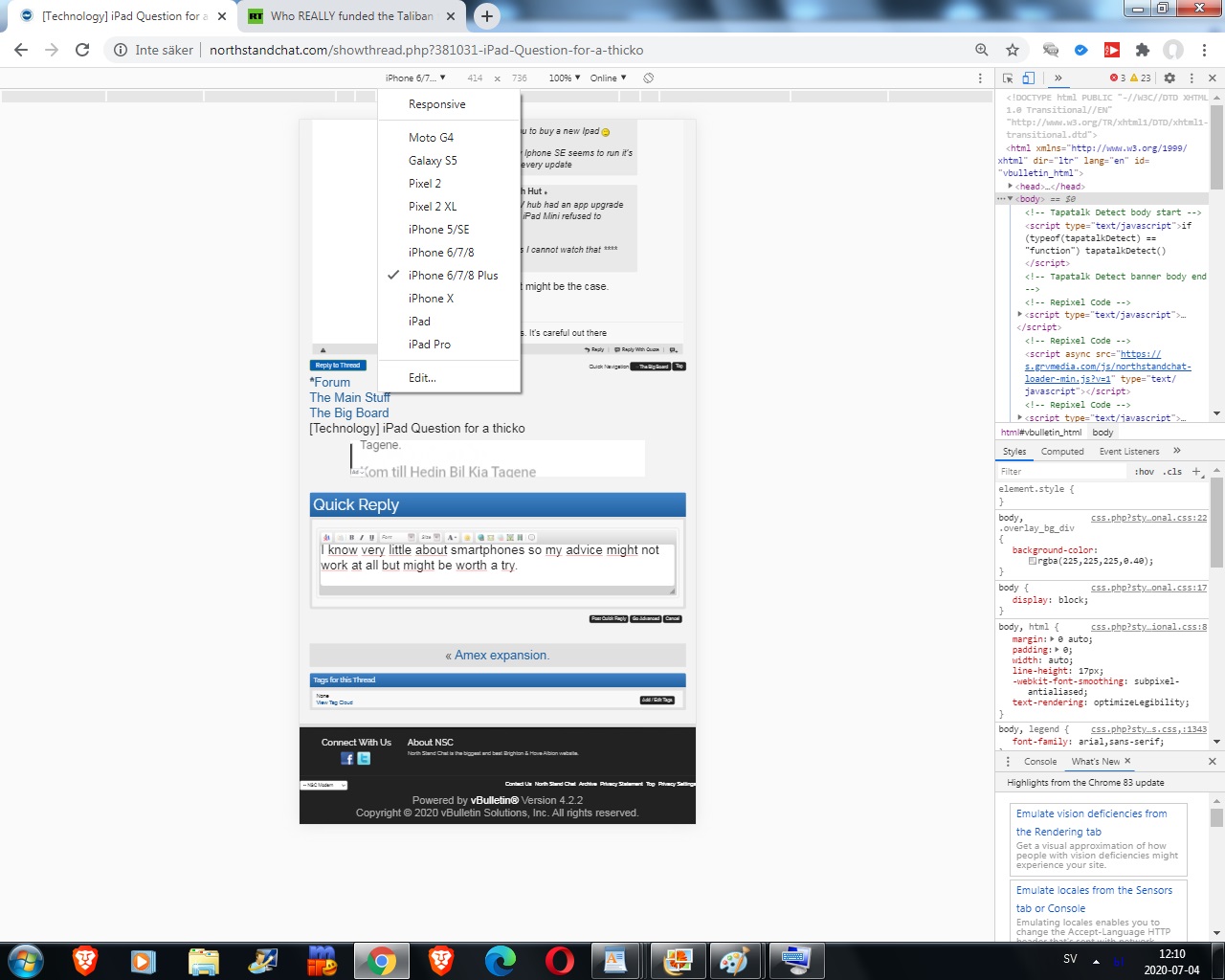Close the What's New tab
Image resolution: width=1225 pixels, height=980 pixels.
click(x=1127, y=762)
